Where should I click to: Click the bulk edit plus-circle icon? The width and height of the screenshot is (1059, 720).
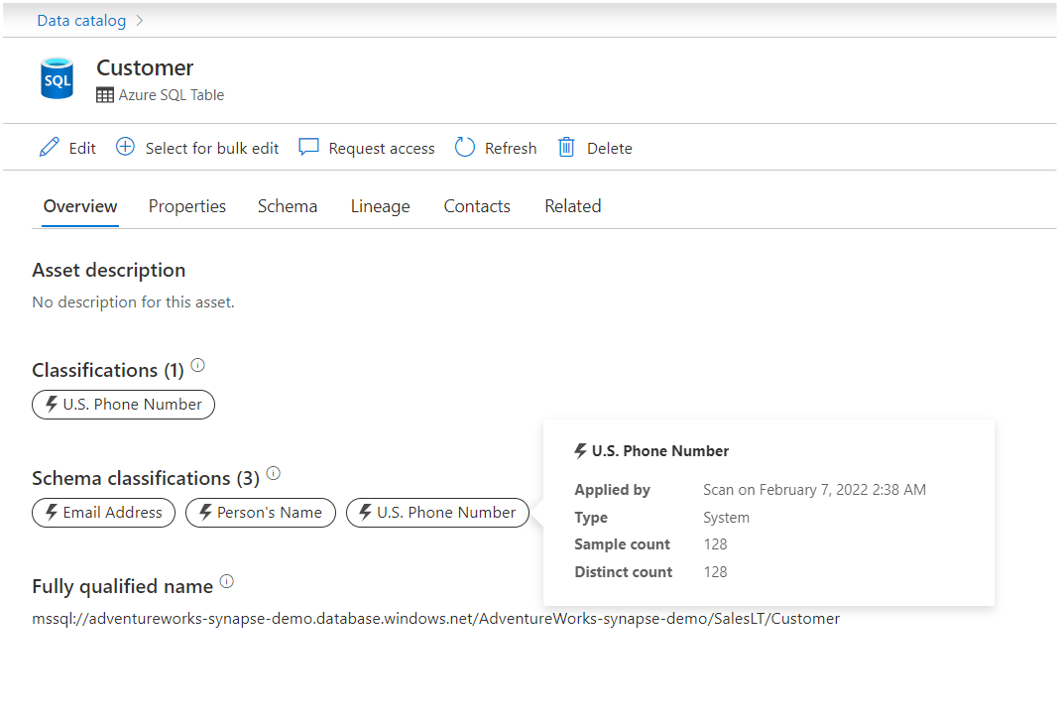pyautogui.click(x=125, y=147)
